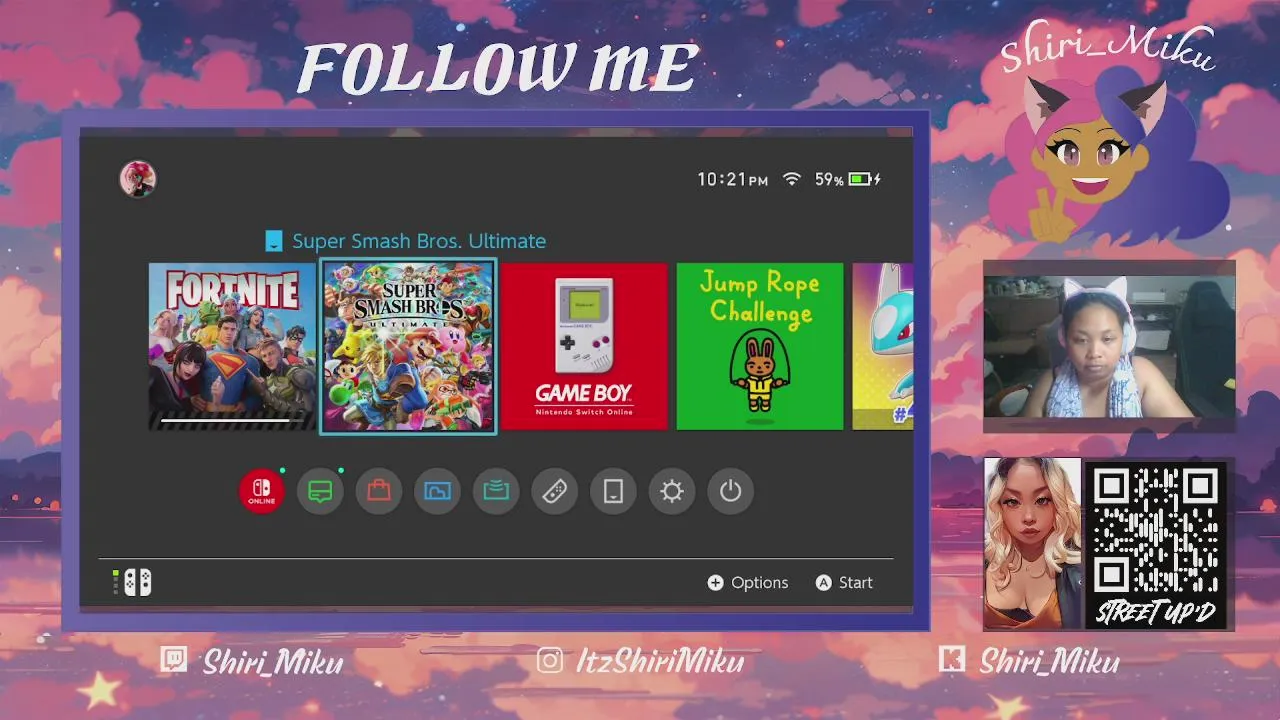
Task: Click the ItzShiriMiku Instagram handle text
Action: point(660,661)
